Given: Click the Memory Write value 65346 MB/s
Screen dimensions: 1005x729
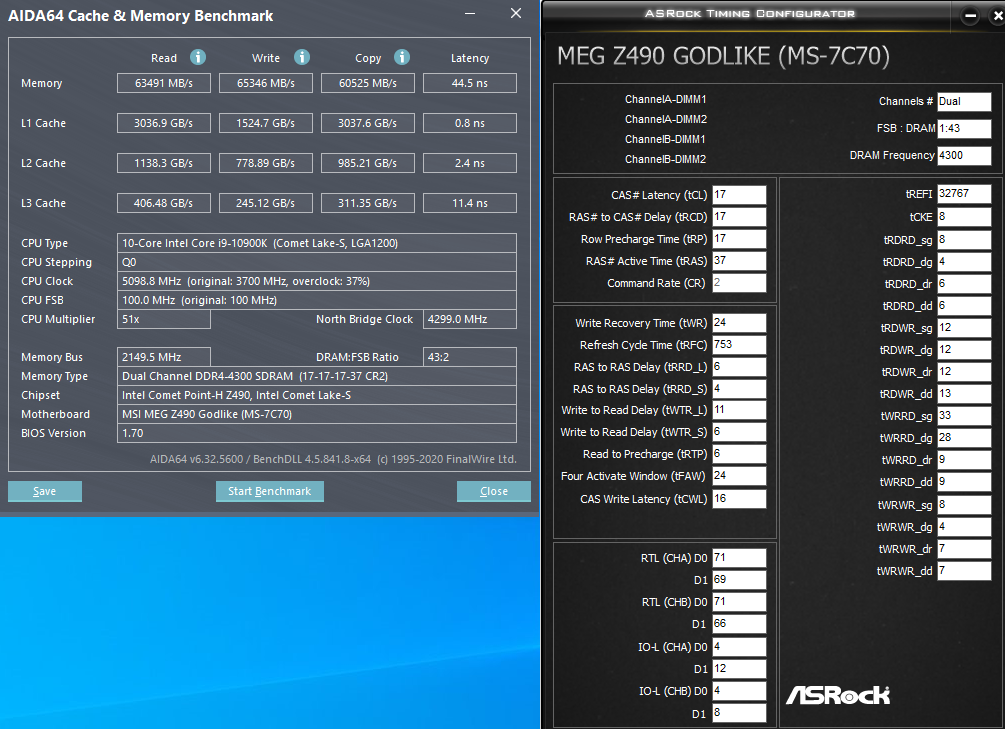Looking at the screenshot, I should (x=266, y=83).
